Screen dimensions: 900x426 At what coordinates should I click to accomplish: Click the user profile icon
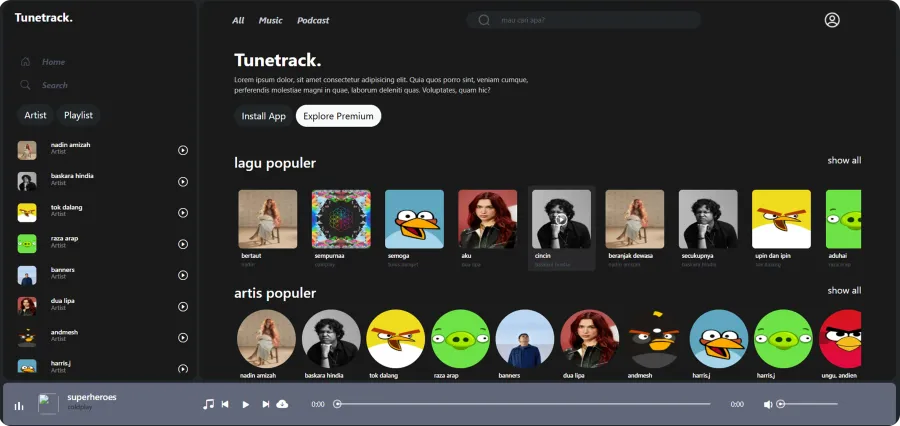[x=832, y=20]
